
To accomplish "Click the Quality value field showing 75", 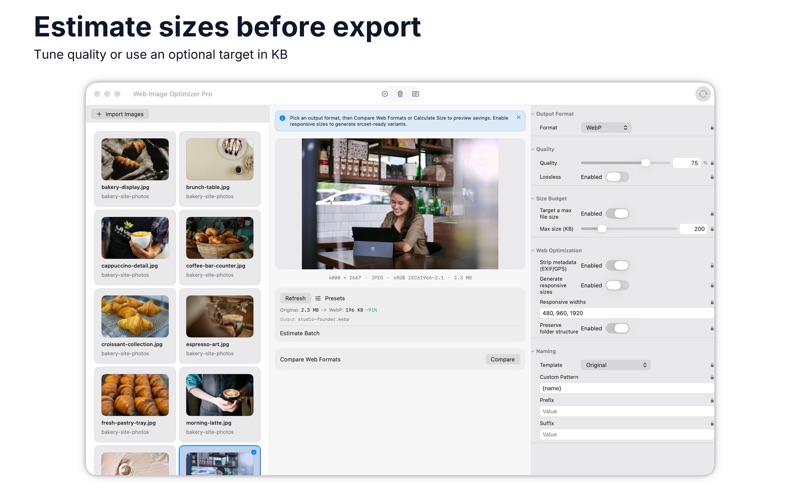I will [687, 163].
